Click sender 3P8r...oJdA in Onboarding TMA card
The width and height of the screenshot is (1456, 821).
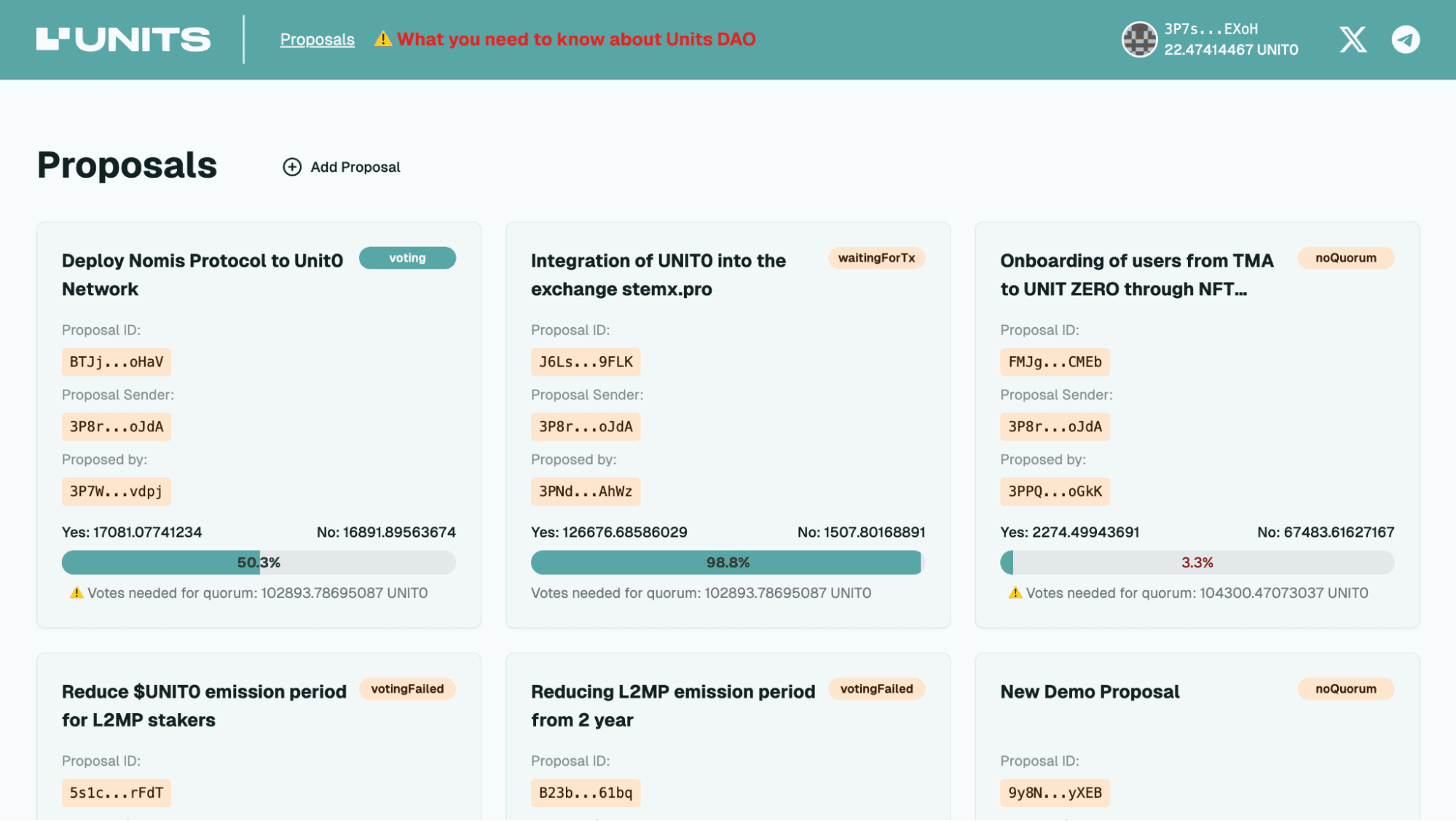tap(1055, 427)
